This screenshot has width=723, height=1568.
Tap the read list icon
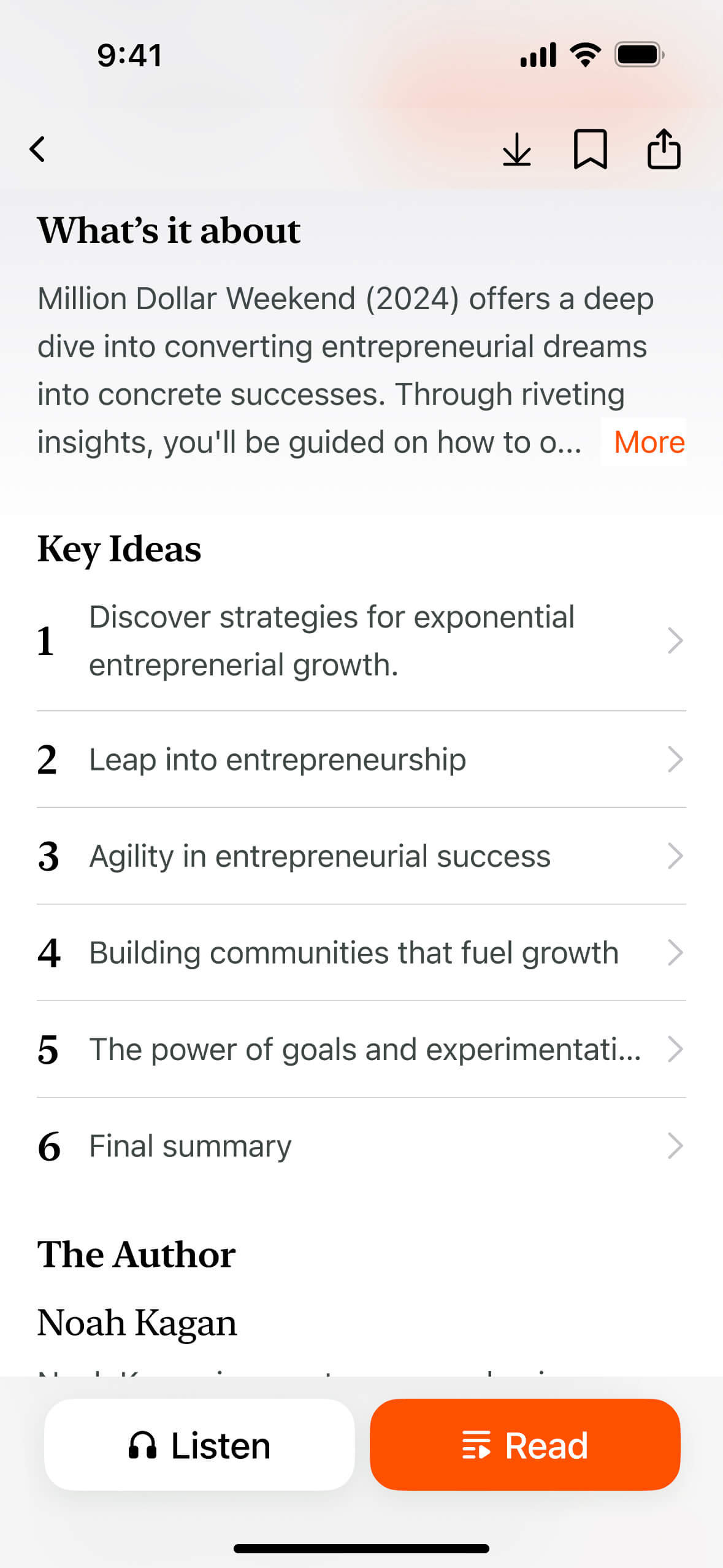(476, 1445)
